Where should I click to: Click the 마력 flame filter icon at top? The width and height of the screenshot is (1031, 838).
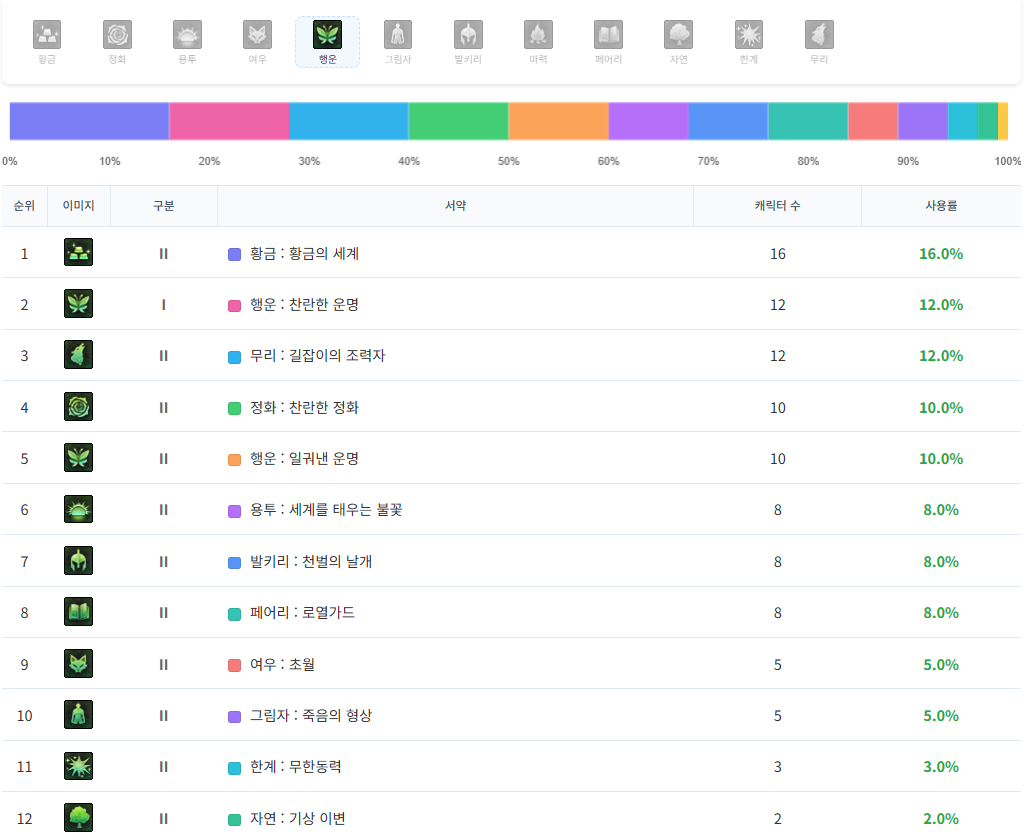click(x=538, y=35)
